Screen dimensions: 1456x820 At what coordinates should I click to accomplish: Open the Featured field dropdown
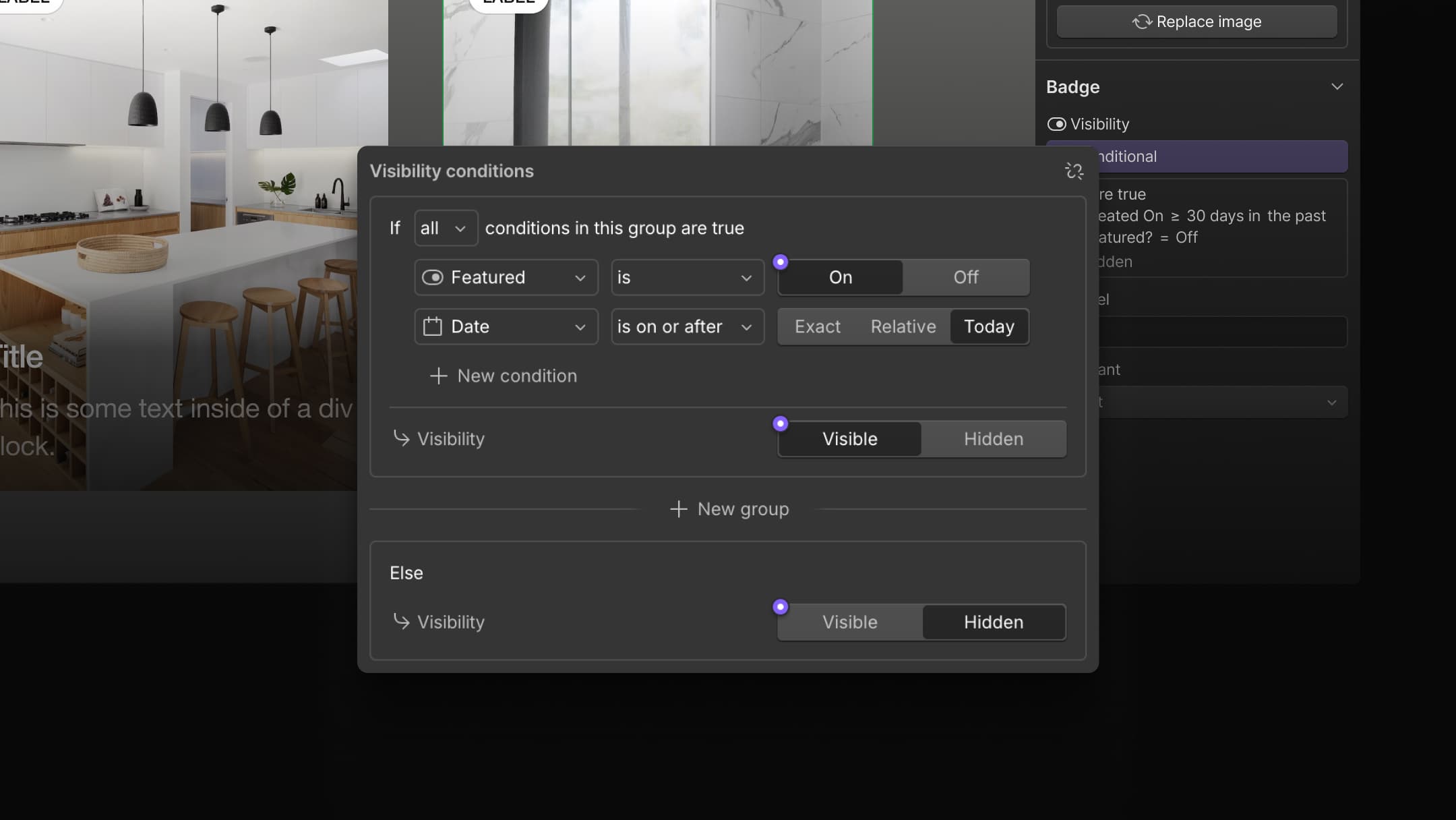[x=506, y=277]
